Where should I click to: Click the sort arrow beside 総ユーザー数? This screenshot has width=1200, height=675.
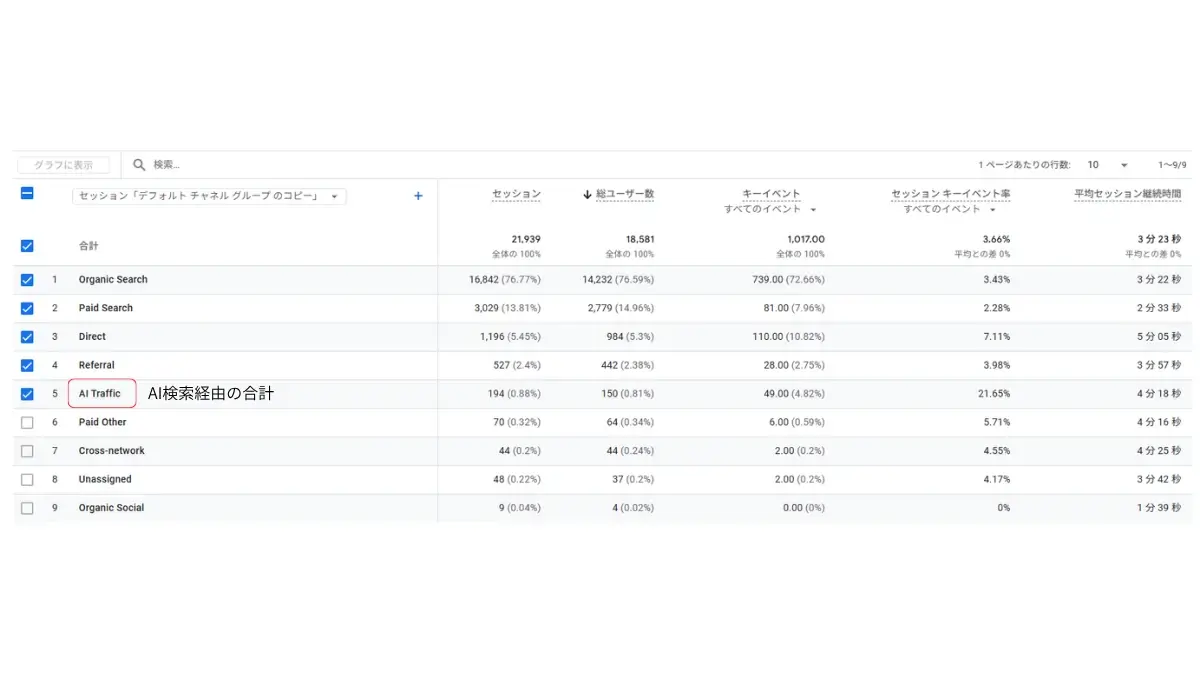pyautogui.click(x=587, y=194)
